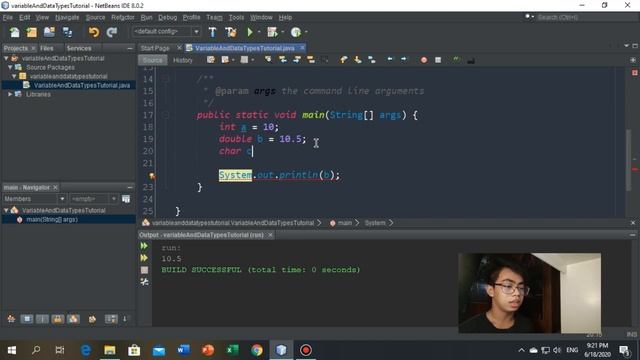Click the New File toolbar icon
640x360 pixels.
tap(14, 32)
